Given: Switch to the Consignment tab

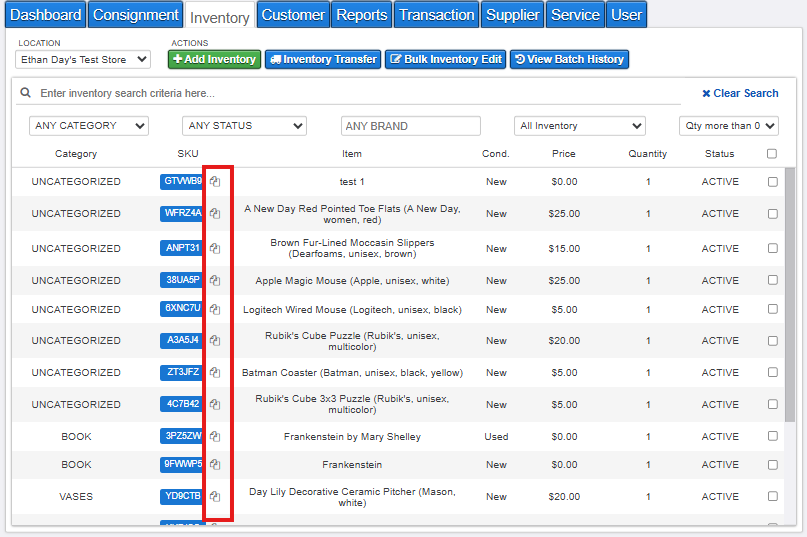Looking at the screenshot, I should click(x=135, y=15).
